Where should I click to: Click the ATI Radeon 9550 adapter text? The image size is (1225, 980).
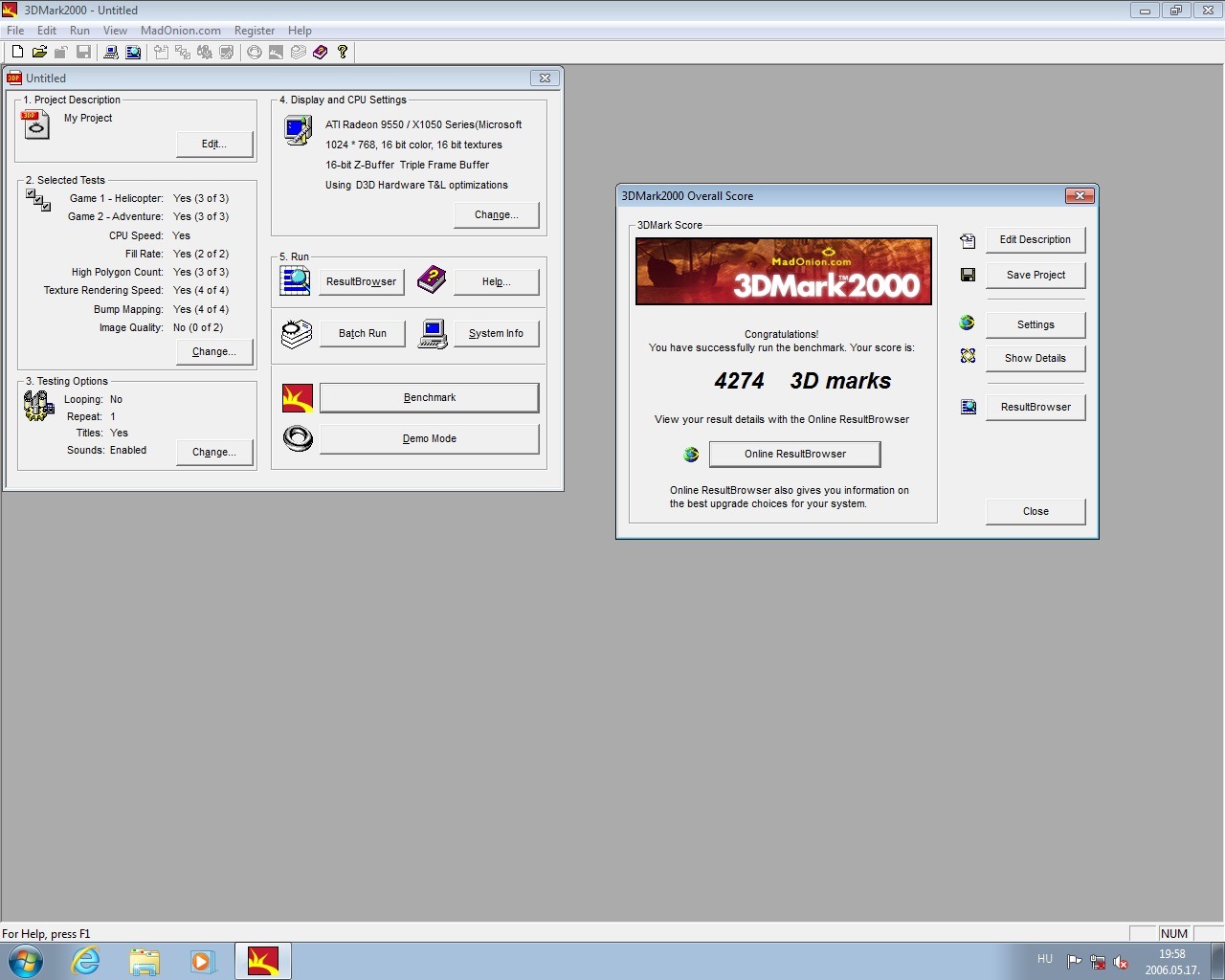[x=424, y=125]
